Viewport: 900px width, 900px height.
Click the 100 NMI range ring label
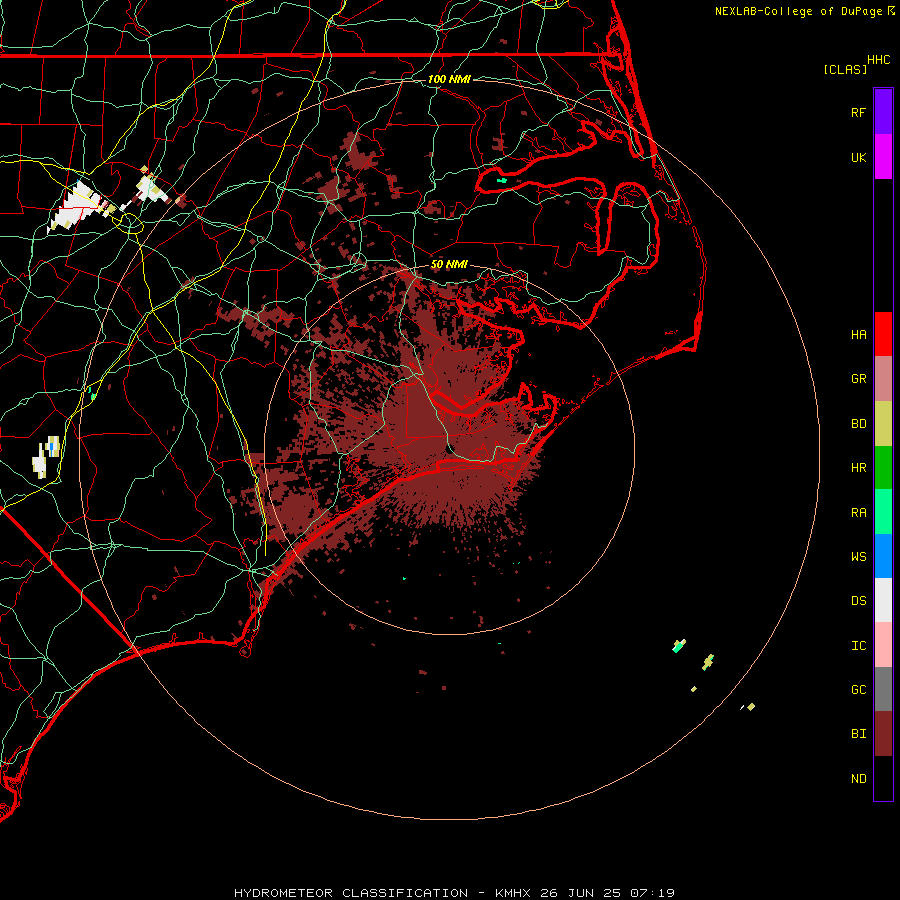[x=449, y=79]
